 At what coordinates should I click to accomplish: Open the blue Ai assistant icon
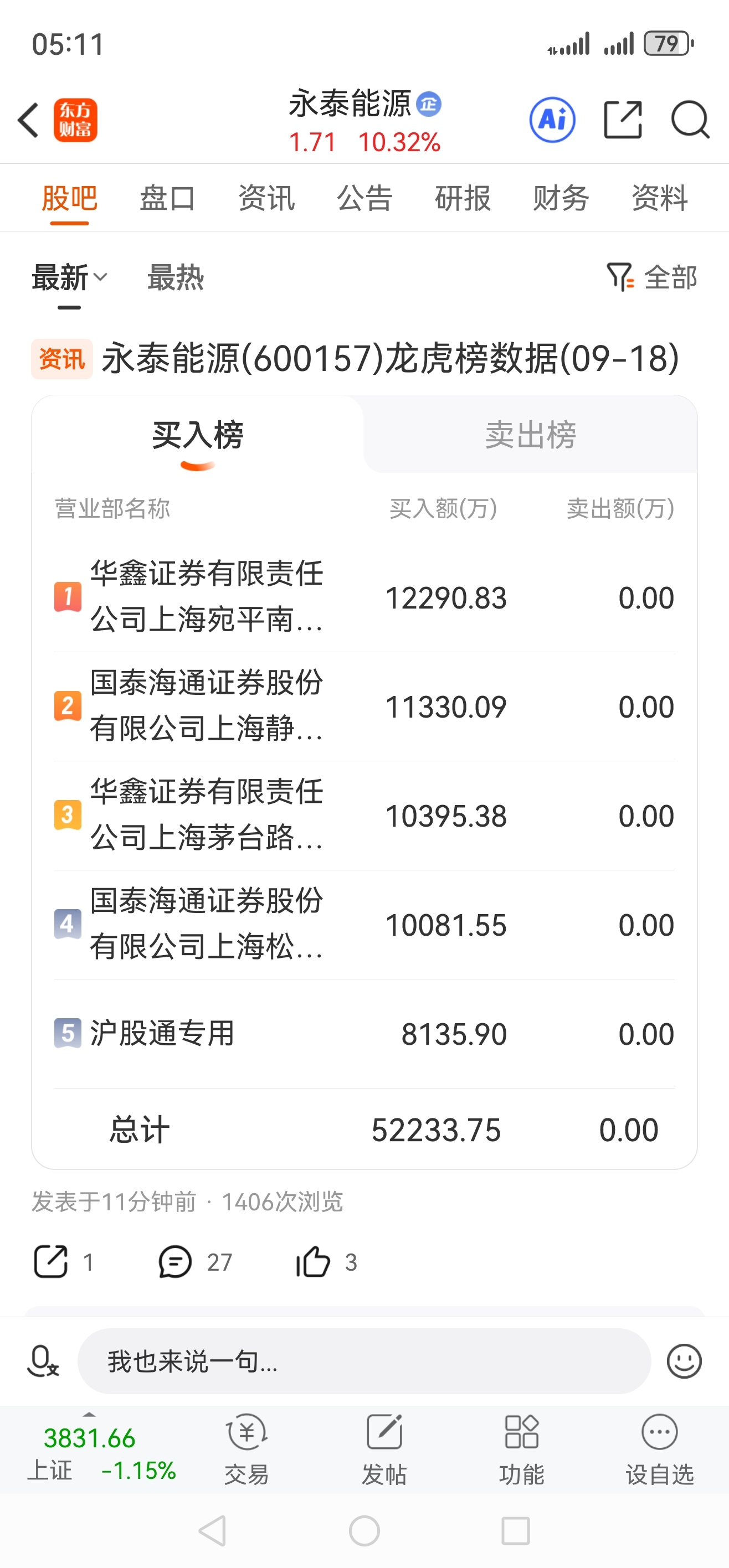pyautogui.click(x=552, y=120)
